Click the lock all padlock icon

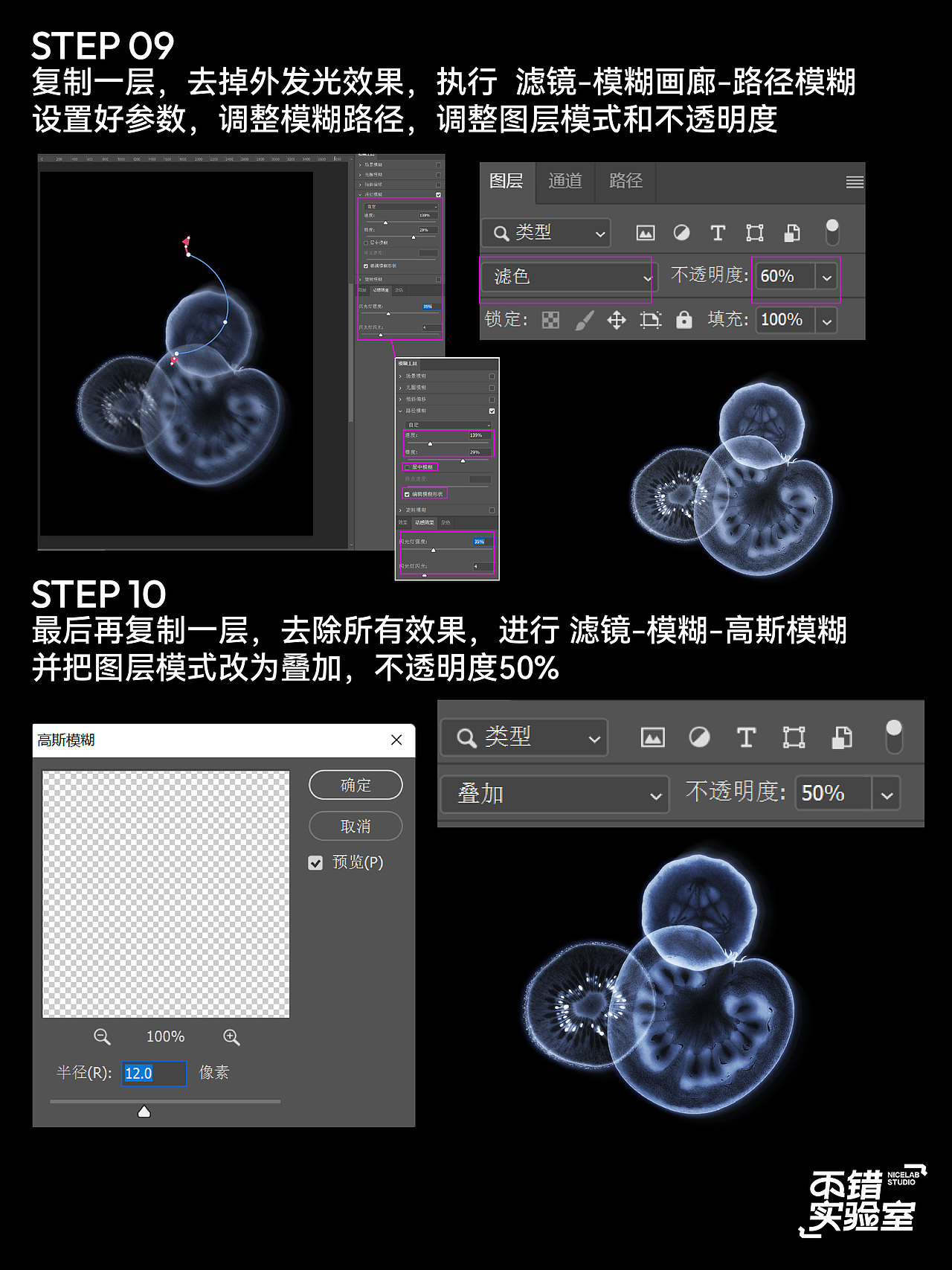(684, 320)
